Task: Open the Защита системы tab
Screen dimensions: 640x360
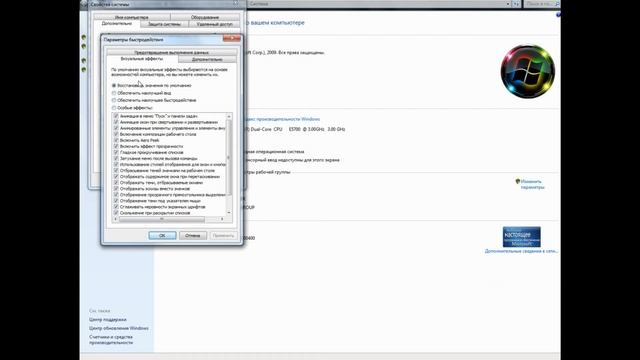Action: tap(164, 24)
